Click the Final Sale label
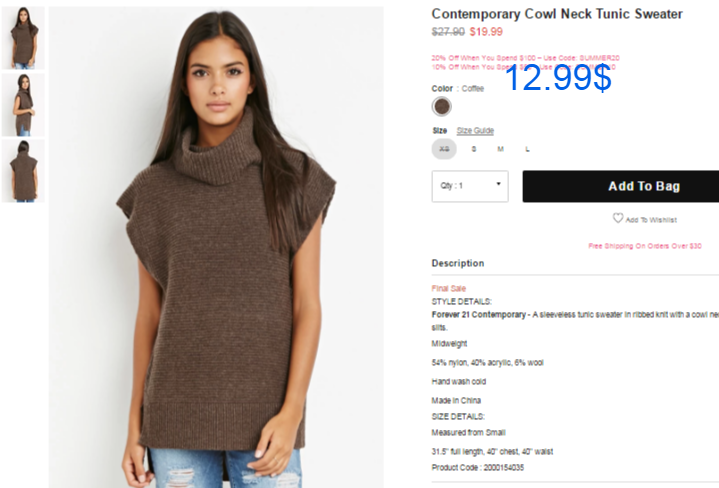The image size is (719, 488). point(448,288)
